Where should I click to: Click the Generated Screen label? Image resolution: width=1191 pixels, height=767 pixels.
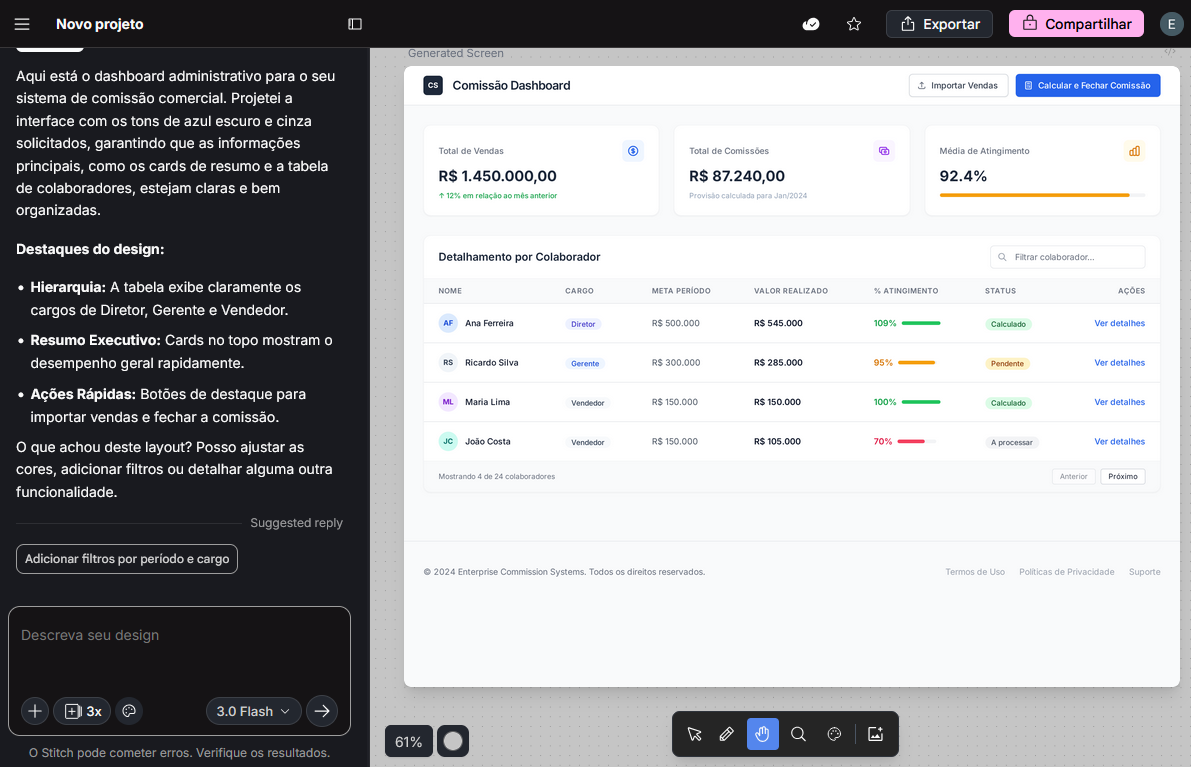pyautogui.click(x=456, y=53)
